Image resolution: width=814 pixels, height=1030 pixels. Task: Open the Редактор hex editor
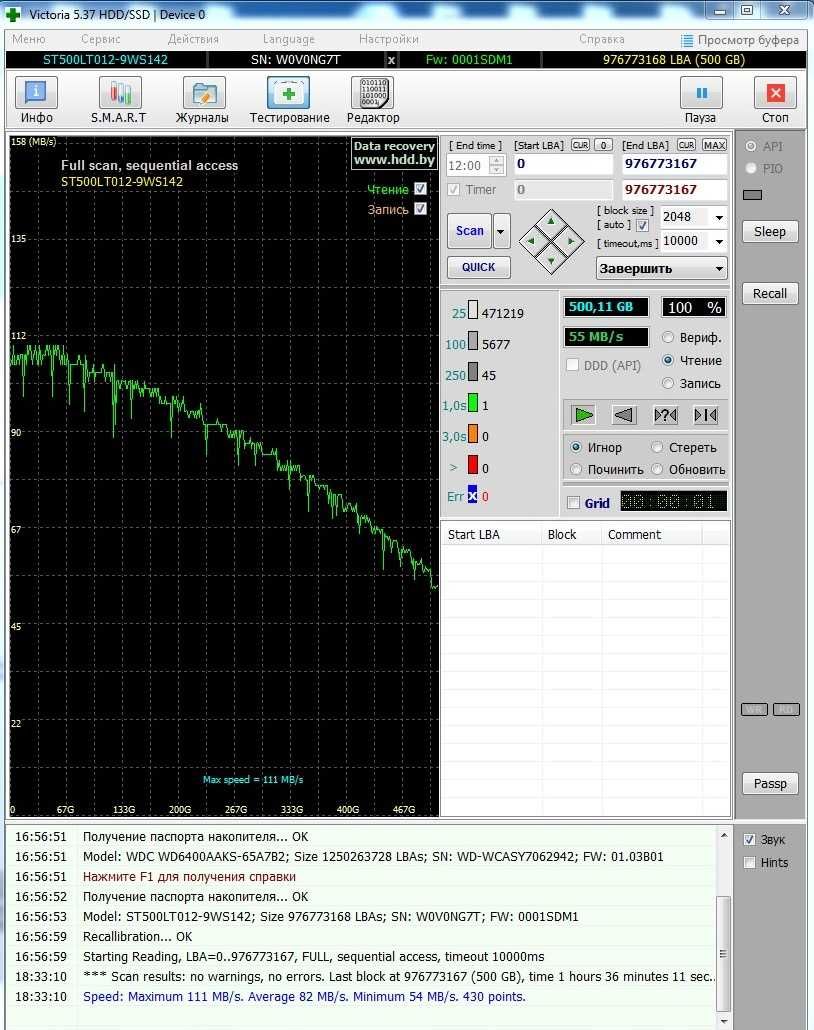[373, 93]
